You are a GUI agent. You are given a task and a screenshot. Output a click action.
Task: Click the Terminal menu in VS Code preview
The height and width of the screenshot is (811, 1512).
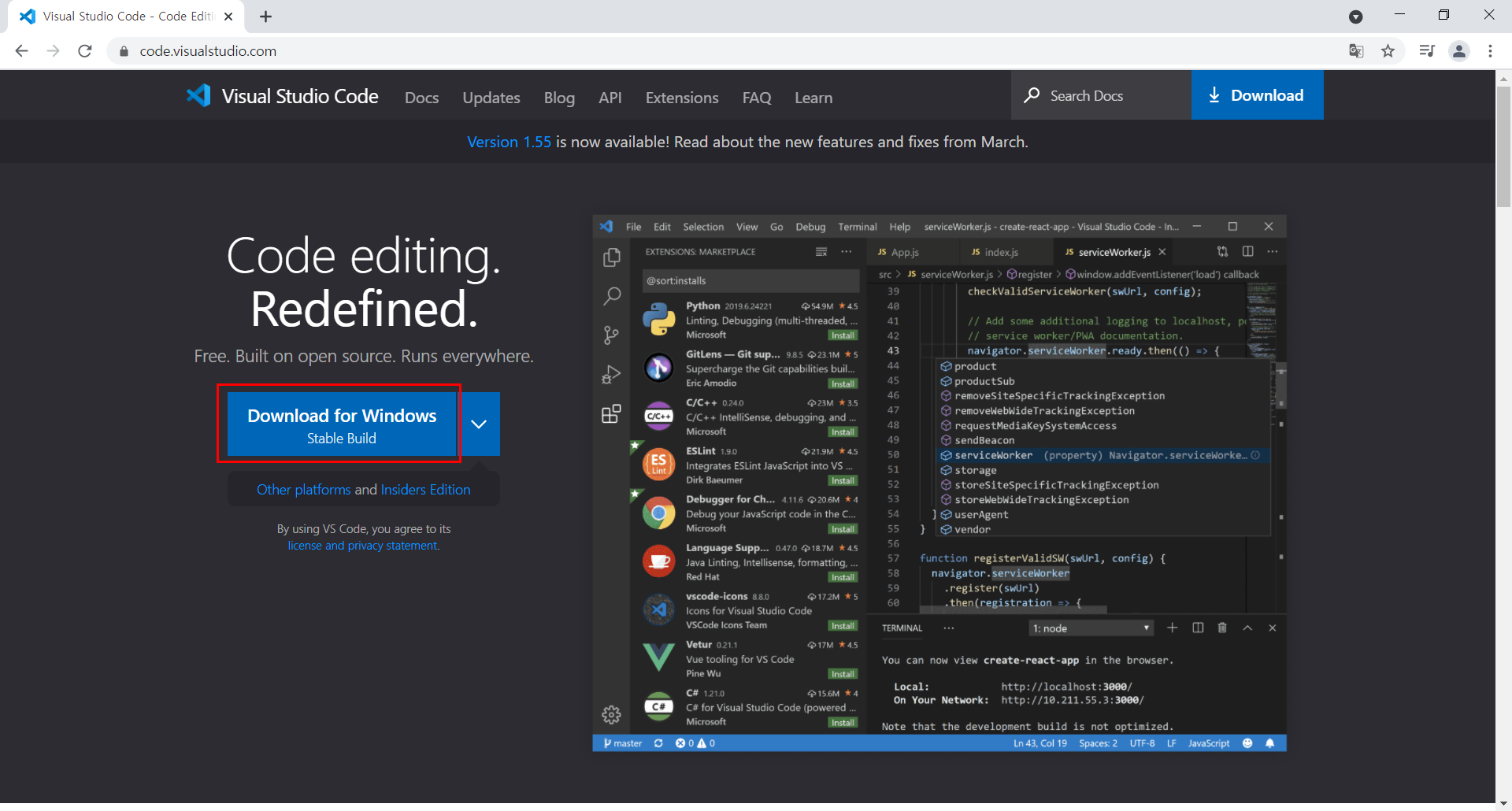[x=858, y=227]
